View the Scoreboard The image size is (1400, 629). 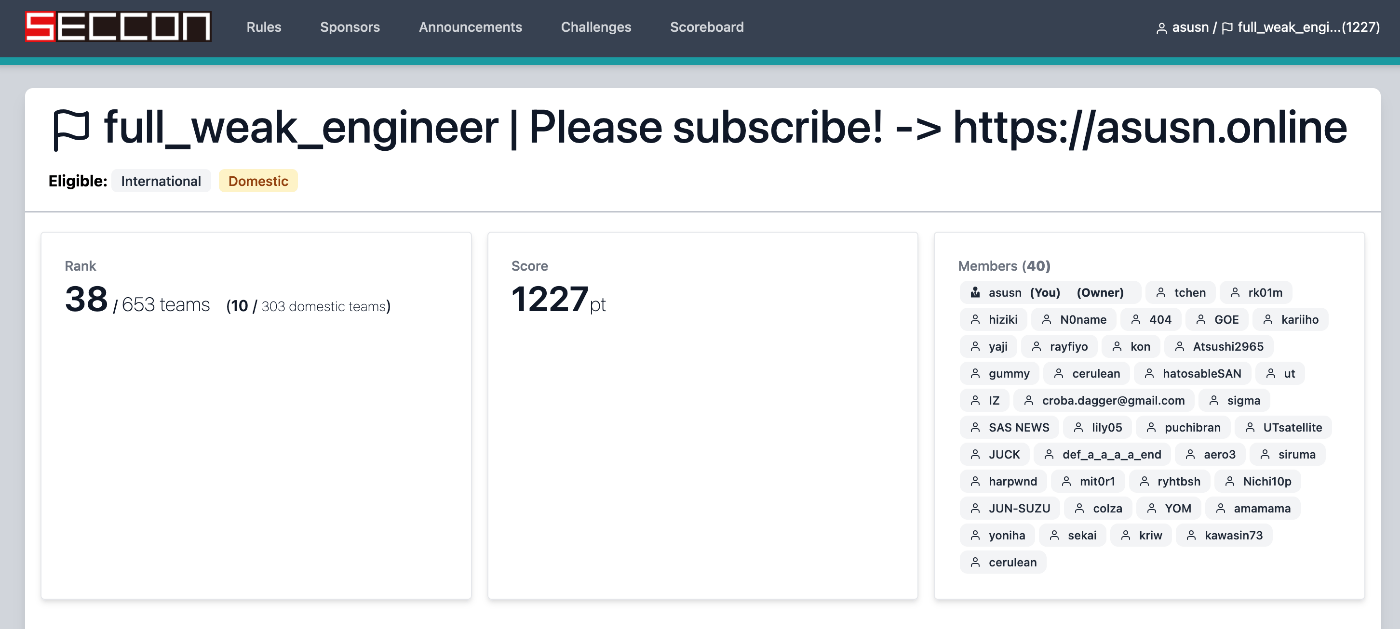(x=707, y=27)
